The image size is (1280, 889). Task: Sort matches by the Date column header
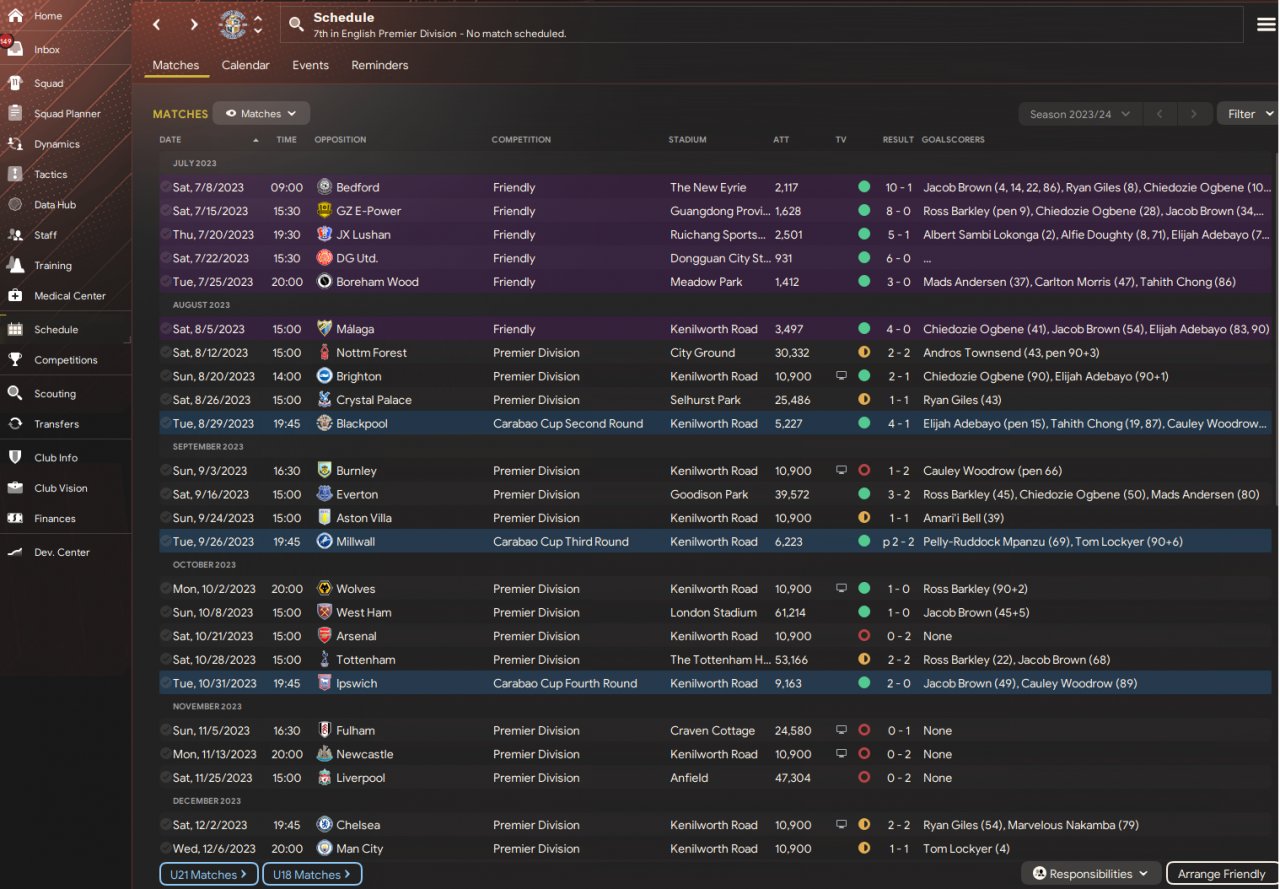(170, 140)
